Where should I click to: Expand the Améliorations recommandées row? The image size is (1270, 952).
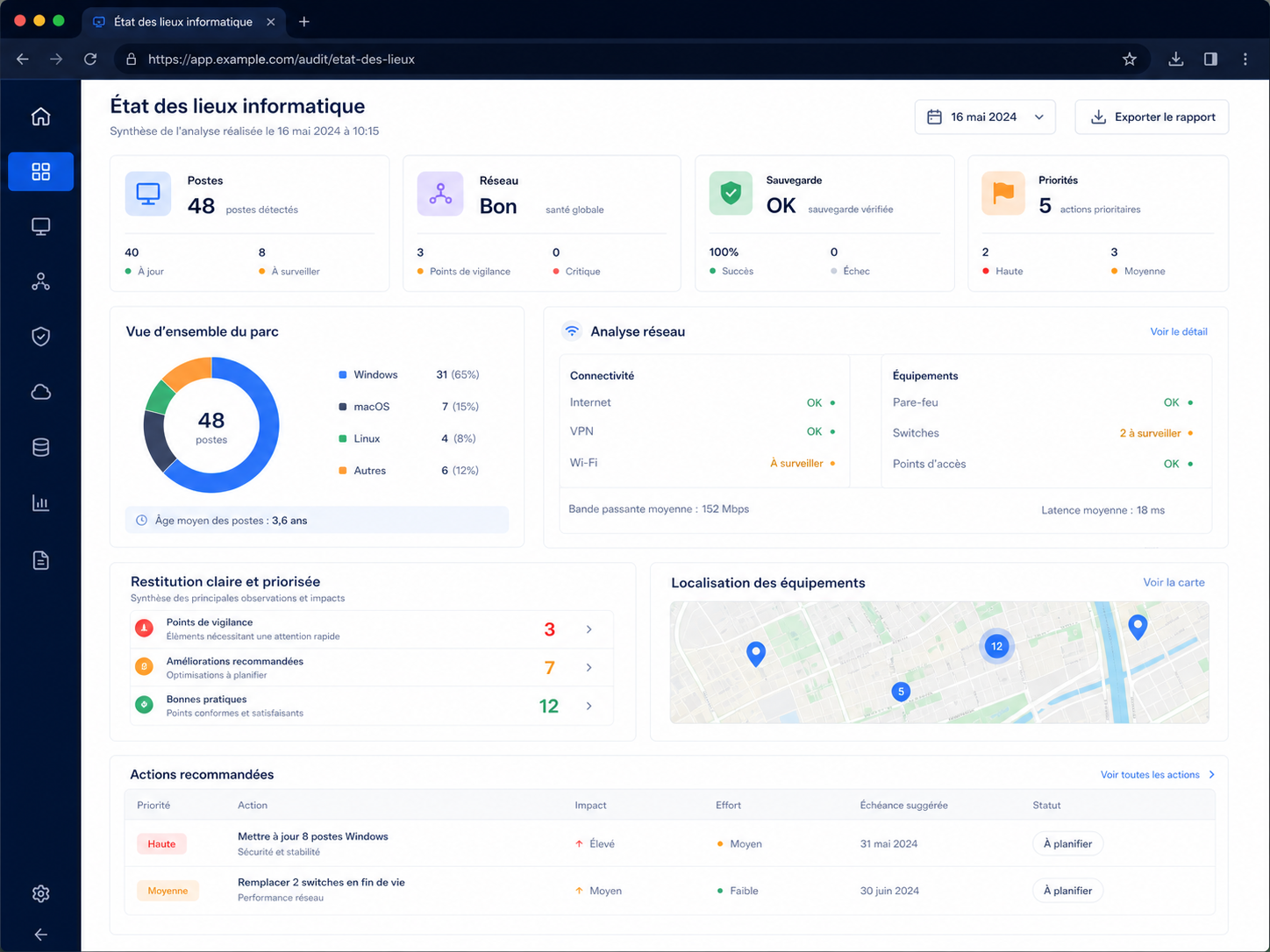coord(372,668)
